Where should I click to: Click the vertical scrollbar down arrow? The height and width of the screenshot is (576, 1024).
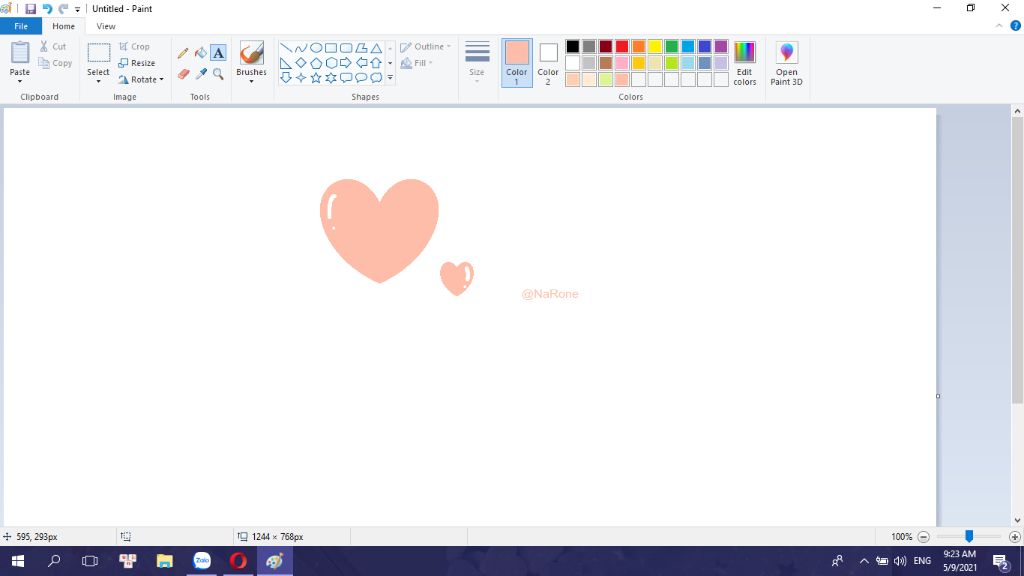pos(1017,520)
